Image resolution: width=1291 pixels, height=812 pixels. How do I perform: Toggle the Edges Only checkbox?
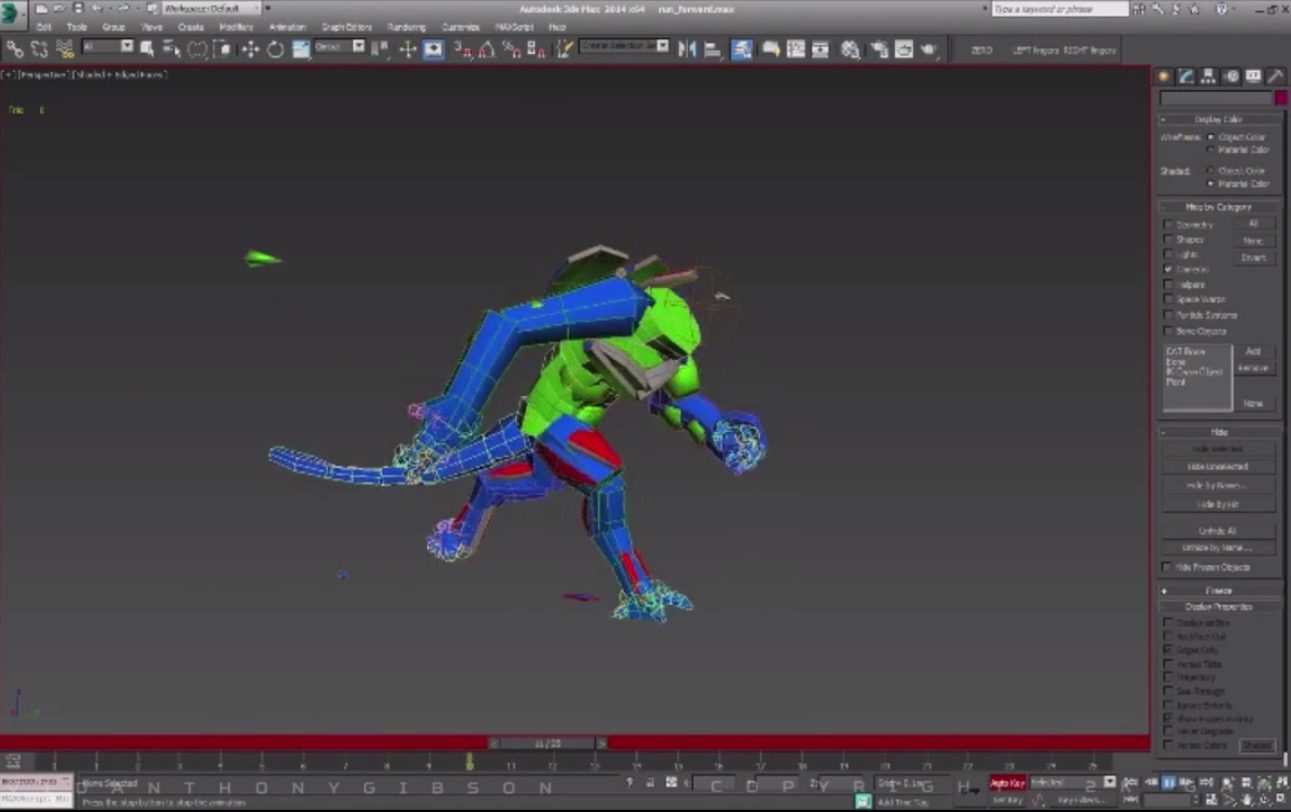(x=1168, y=650)
